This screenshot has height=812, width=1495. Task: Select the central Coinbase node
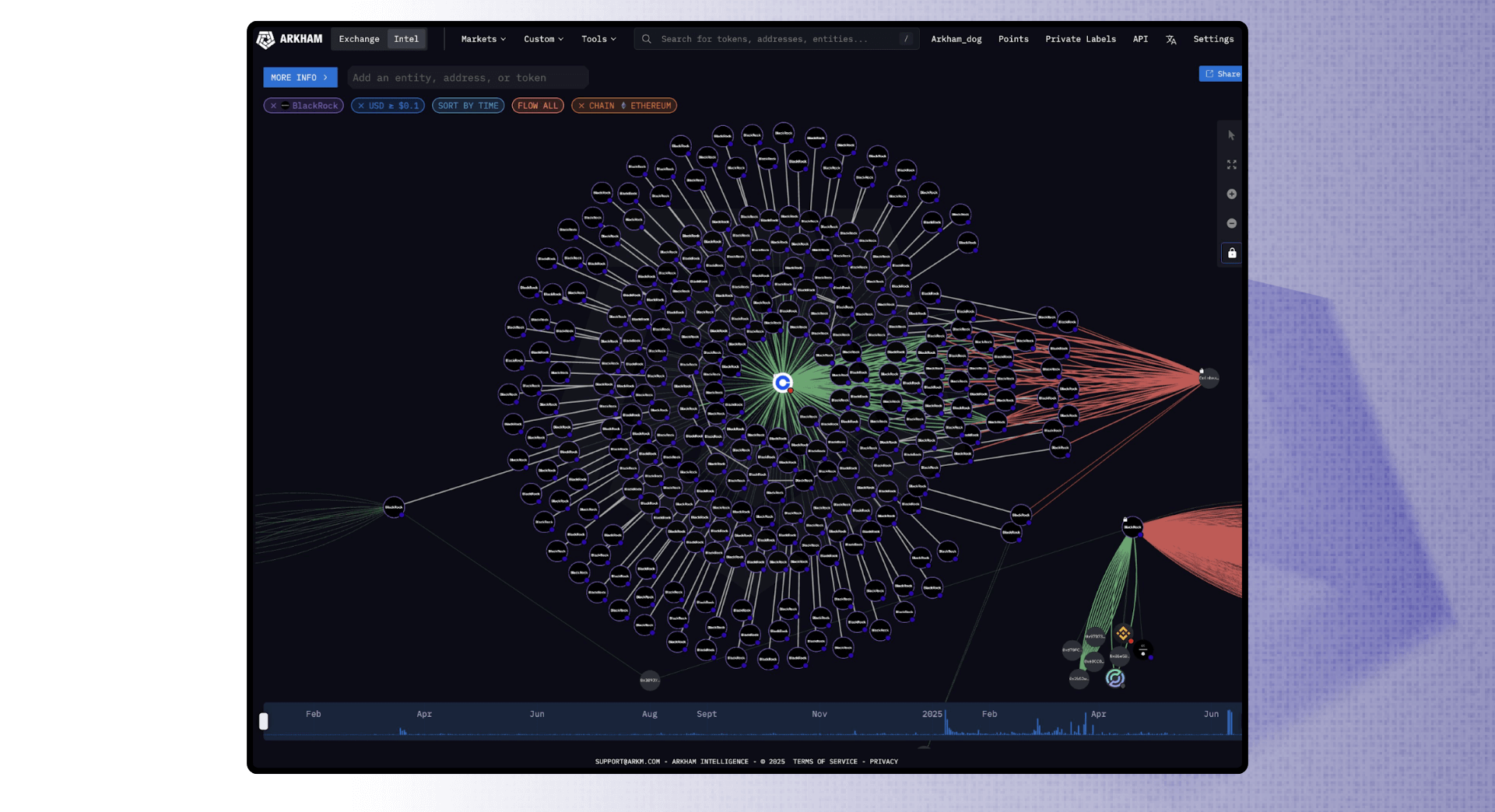pyautogui.click(x=782, y=383)
